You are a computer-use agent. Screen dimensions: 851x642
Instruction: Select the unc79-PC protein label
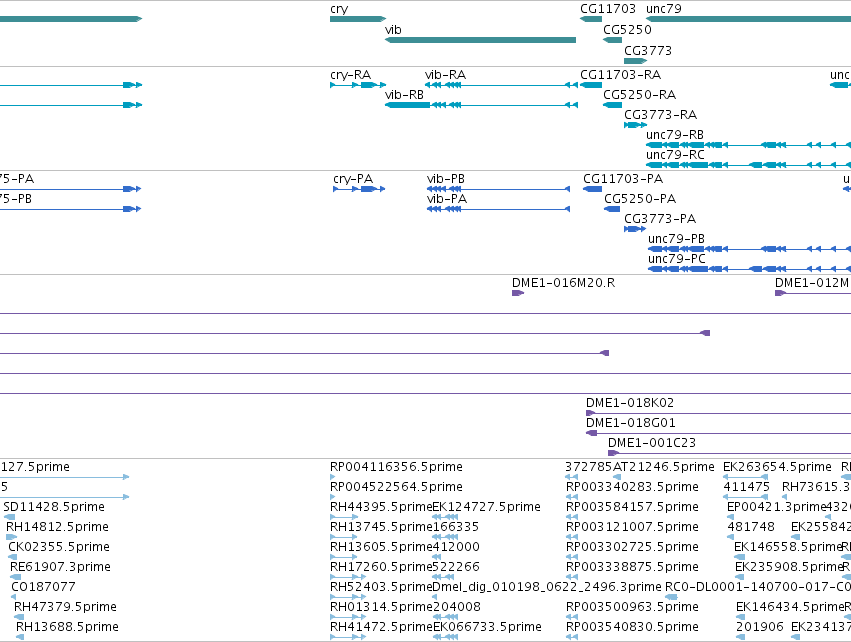(676, 259)
